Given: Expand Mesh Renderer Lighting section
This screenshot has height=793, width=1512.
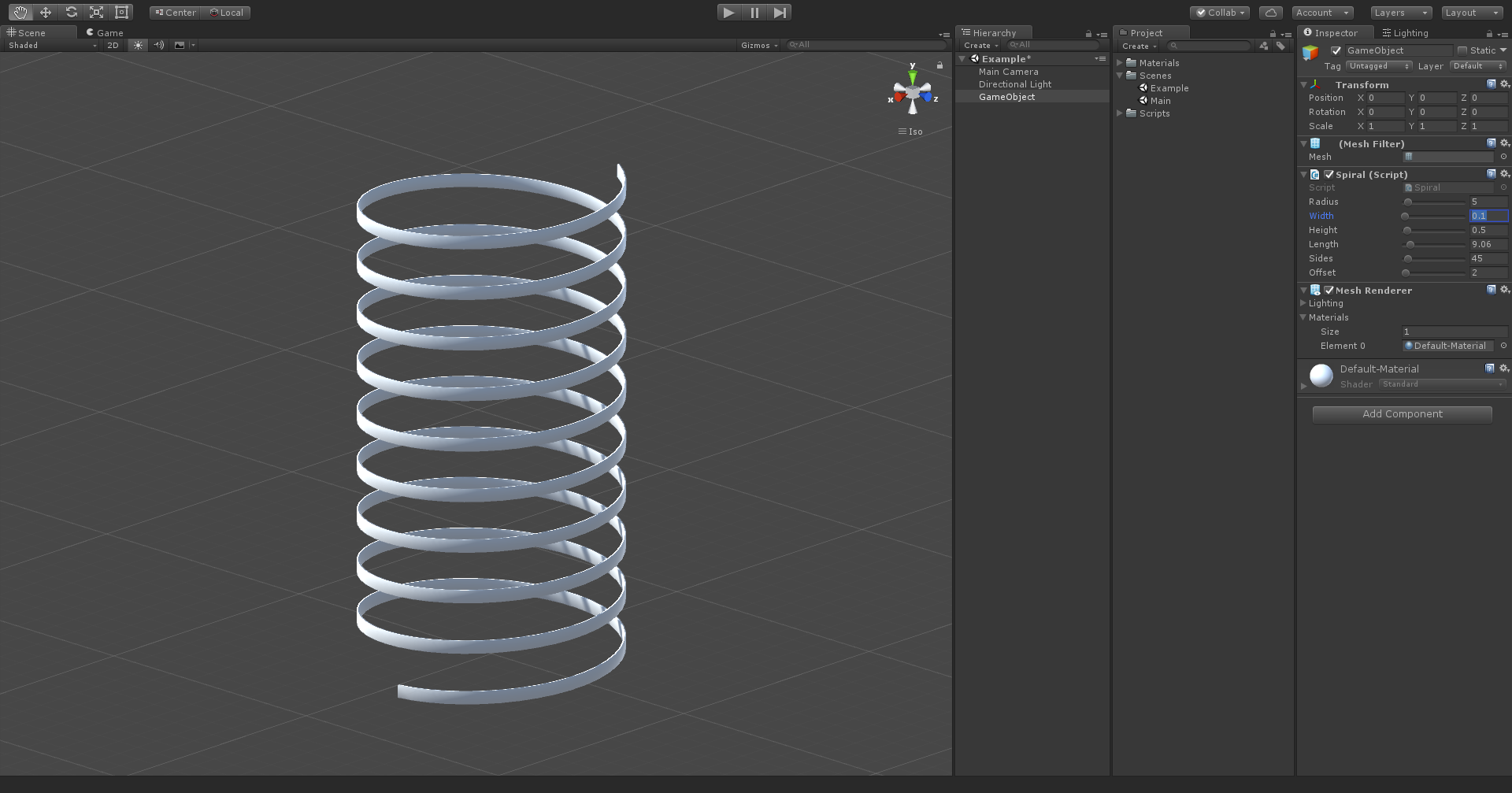Looking at the screenshot, I should coord(1303,303).
